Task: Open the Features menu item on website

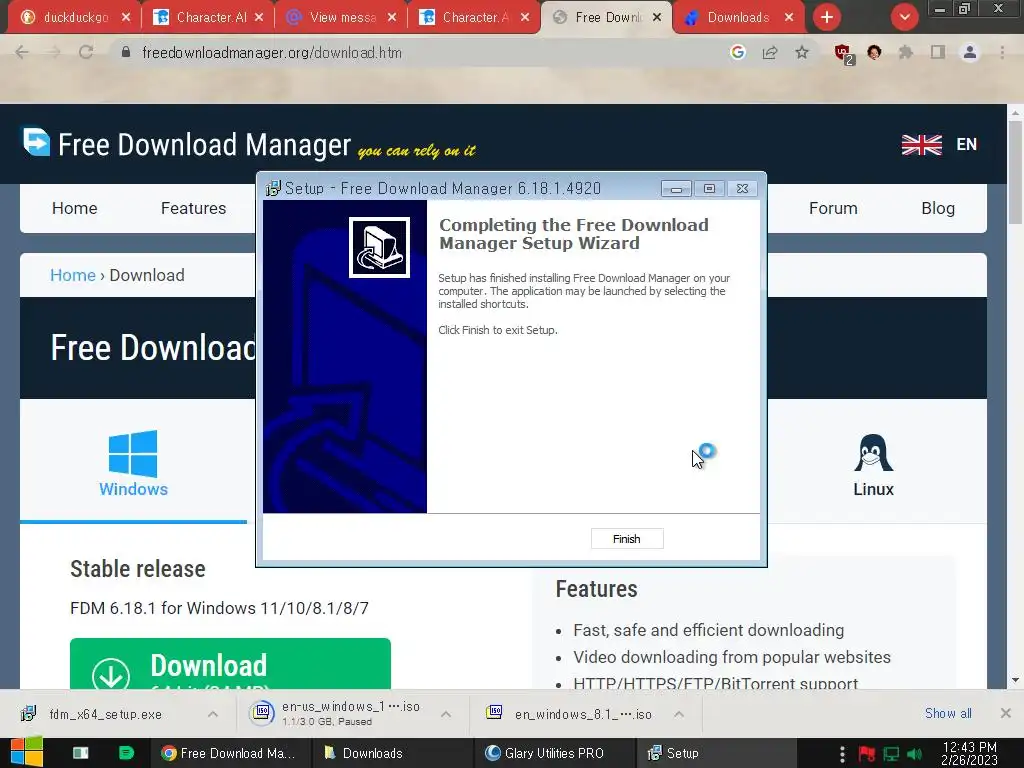Action: pos(193,208)
